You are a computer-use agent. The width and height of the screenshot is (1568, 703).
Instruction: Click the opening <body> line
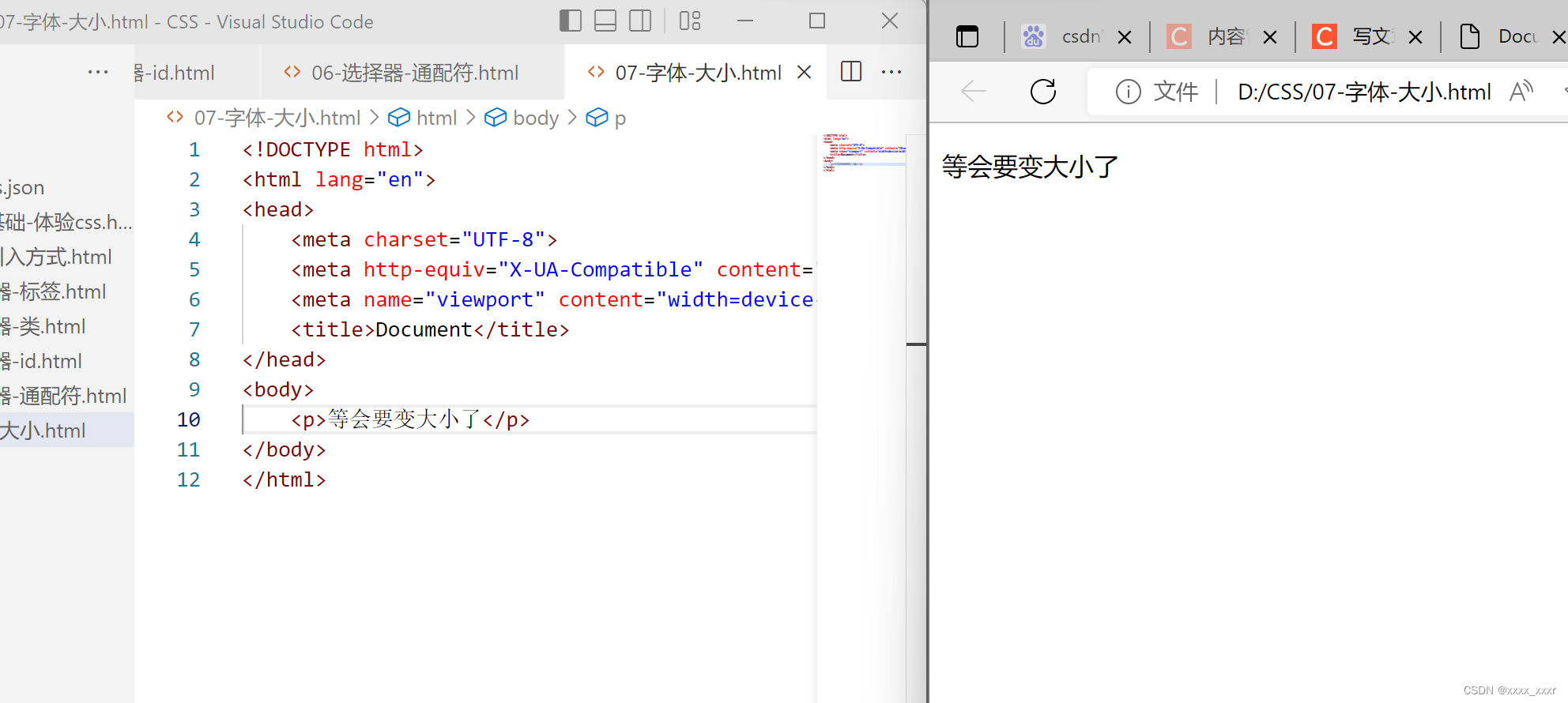[278, 389]
